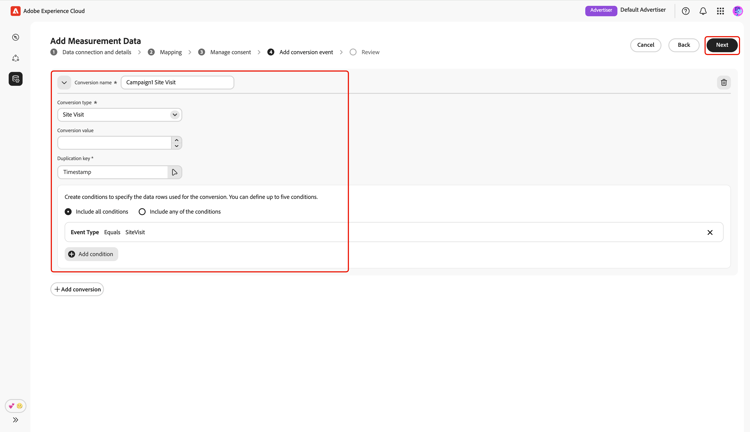750x432 pixels.
Task: Open the Conversion type dropdown
Action: [x=120, y=115]
